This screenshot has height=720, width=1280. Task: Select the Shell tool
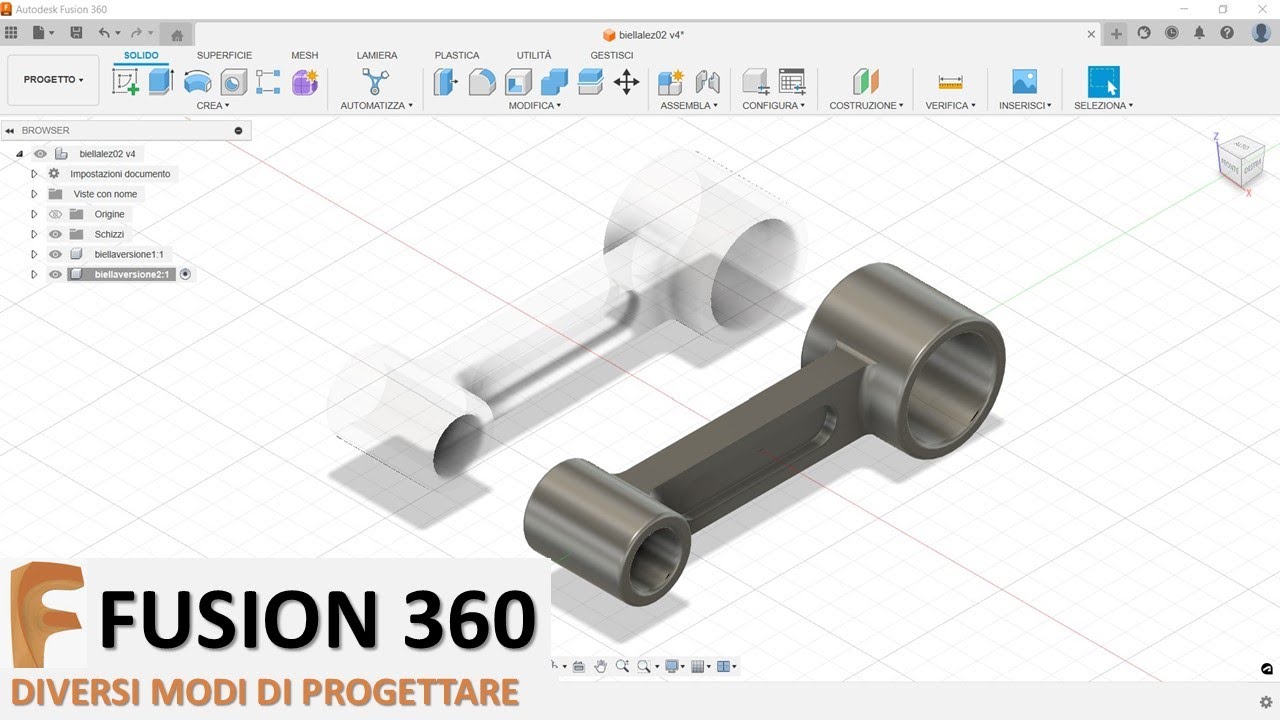click(518, 82)
